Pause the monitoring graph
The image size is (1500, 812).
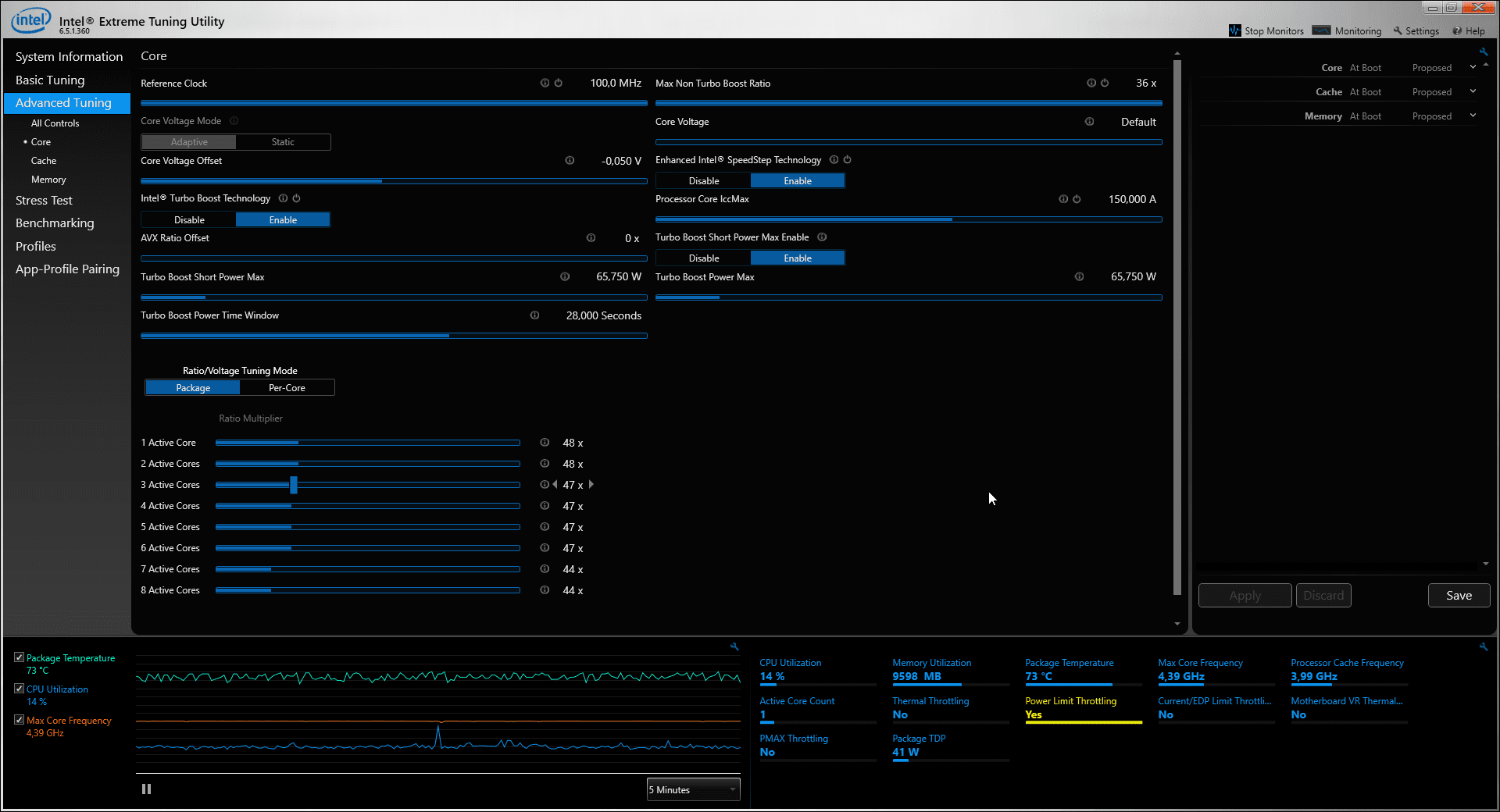[146, 789]
